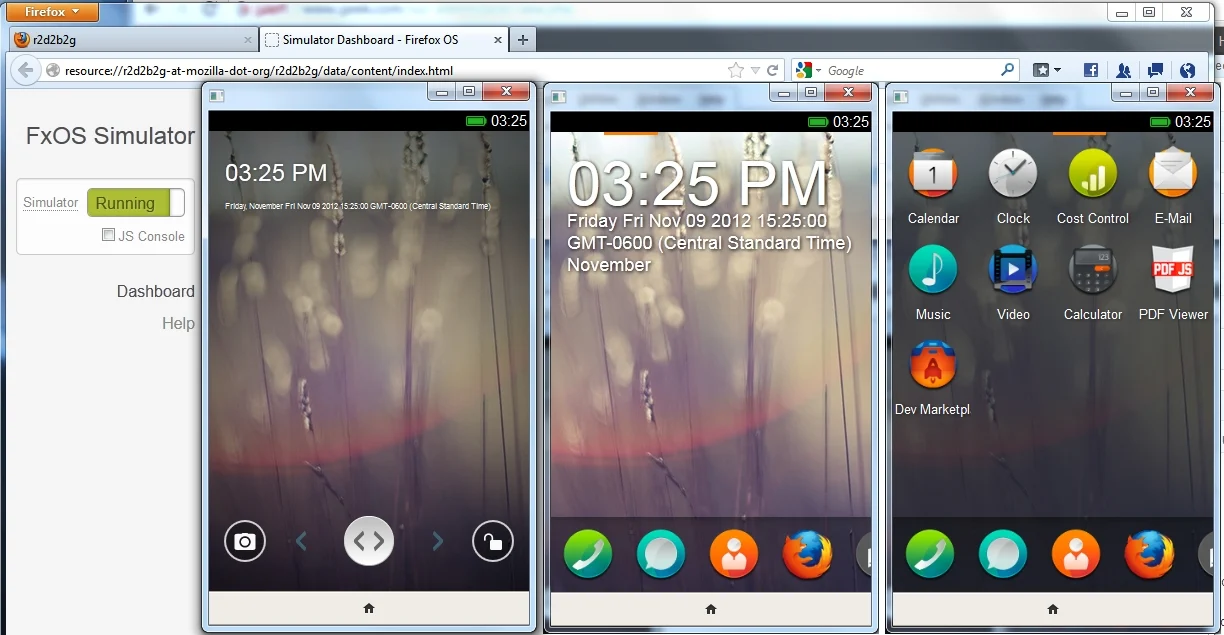Open Firefox browser in middle simulator dock
The height and width of the screenshot is (635, 1224).
pos(807,554)
